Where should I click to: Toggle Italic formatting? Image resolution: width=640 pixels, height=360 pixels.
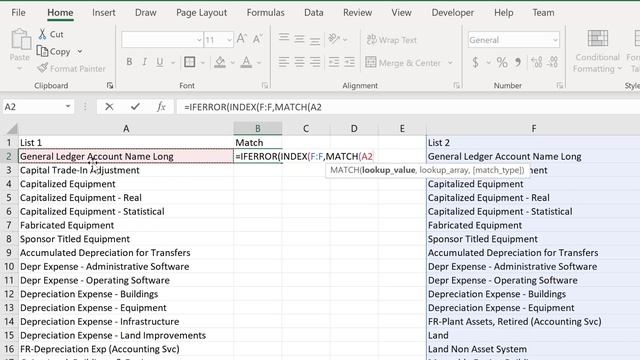tap(144, 62)
